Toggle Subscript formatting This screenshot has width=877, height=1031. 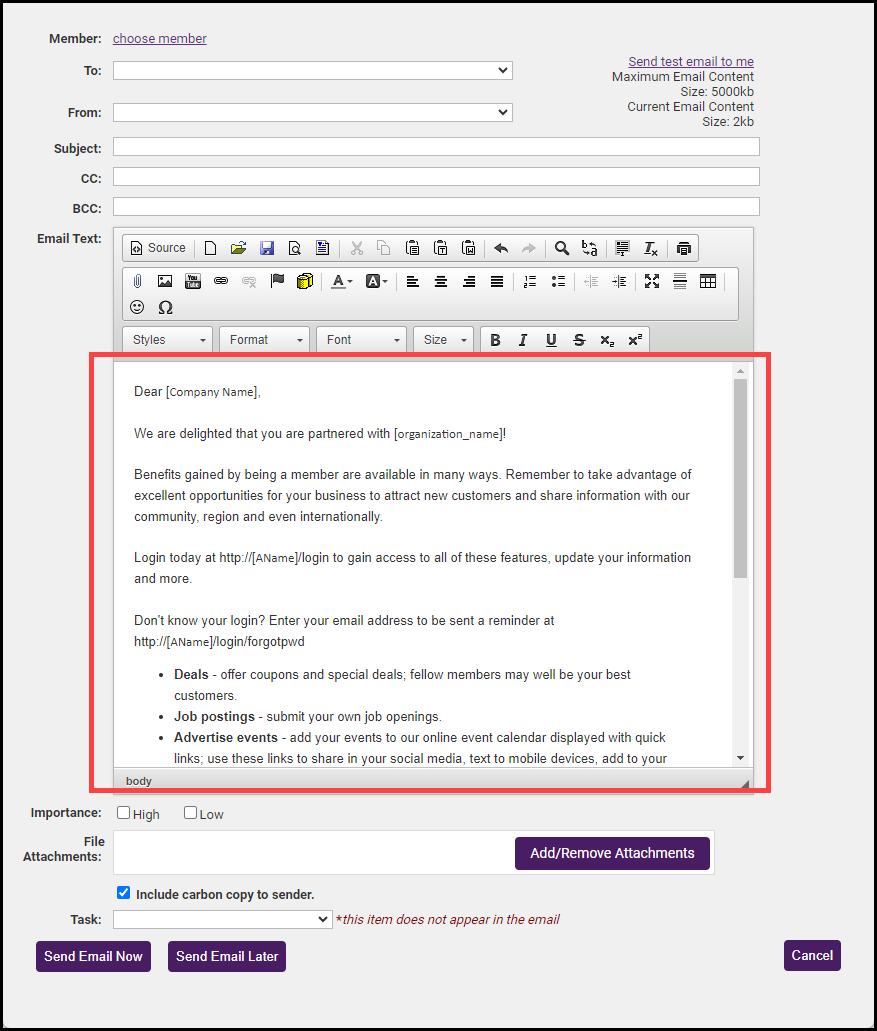coord(607,340)
